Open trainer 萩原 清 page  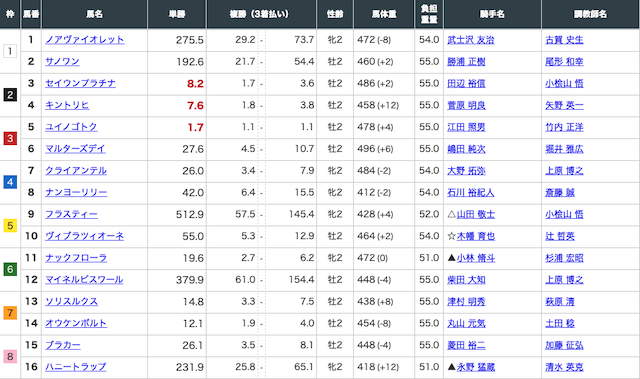click(560, 301)
